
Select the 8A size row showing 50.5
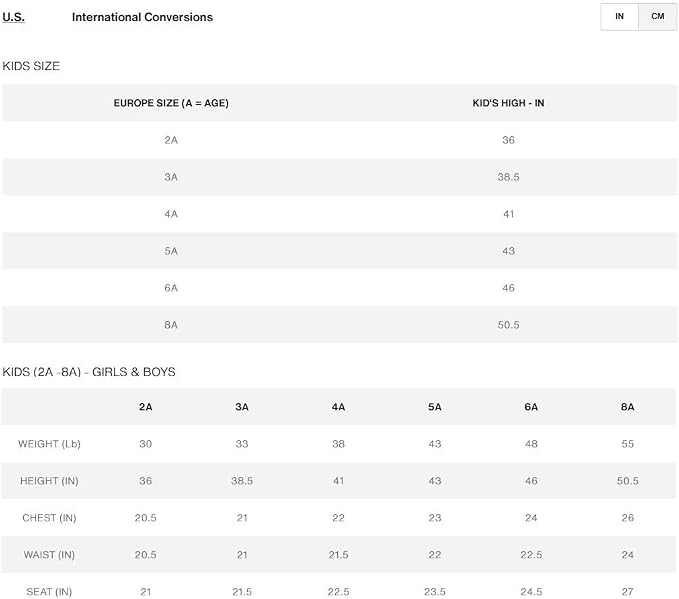[x=340, y=325]
